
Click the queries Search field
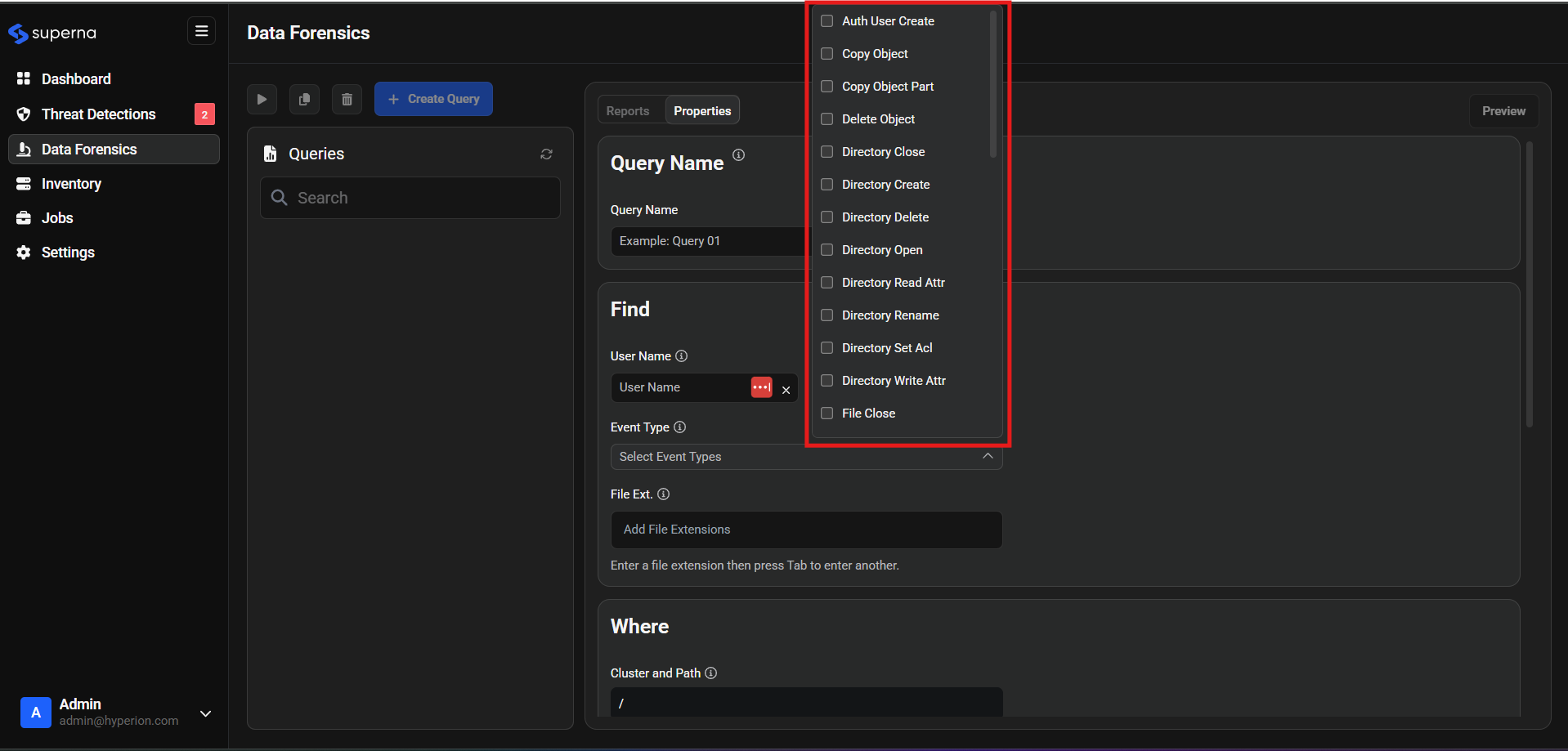410,198
